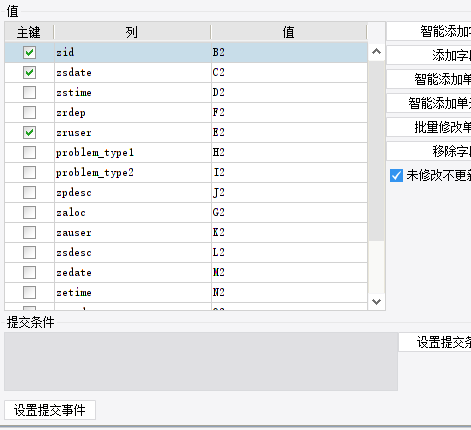The height and width of the screenshot is (430, 471).
Task: Uncheck primary key checkbox for zruser
Action: pyautogui.click(x=29, y=132)
